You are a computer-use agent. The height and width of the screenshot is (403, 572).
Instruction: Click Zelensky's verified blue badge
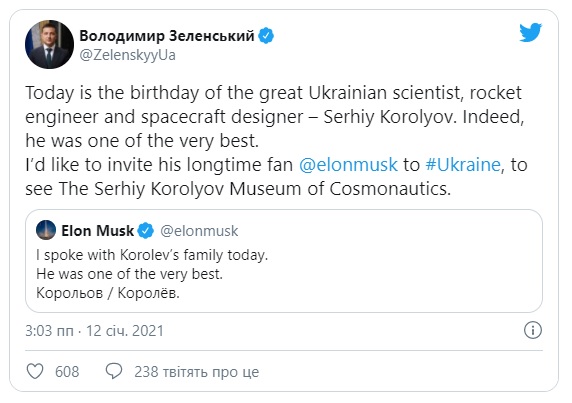266,36
